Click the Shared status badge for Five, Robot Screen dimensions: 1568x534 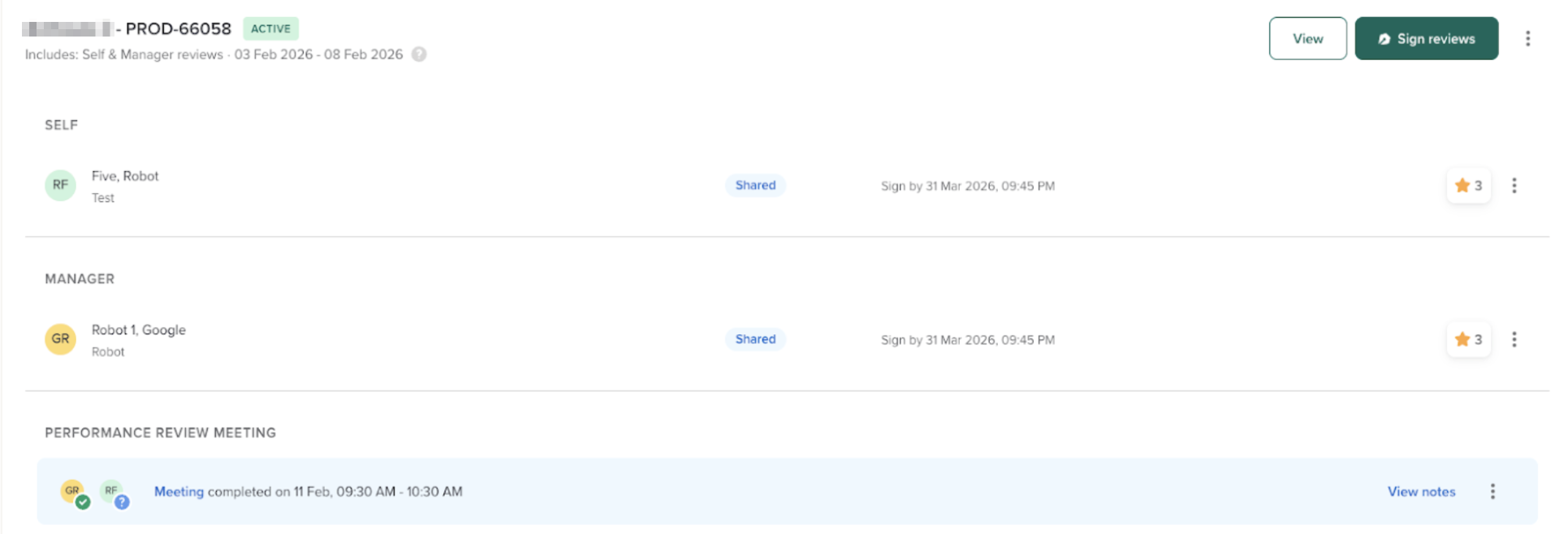coord(755,185)
